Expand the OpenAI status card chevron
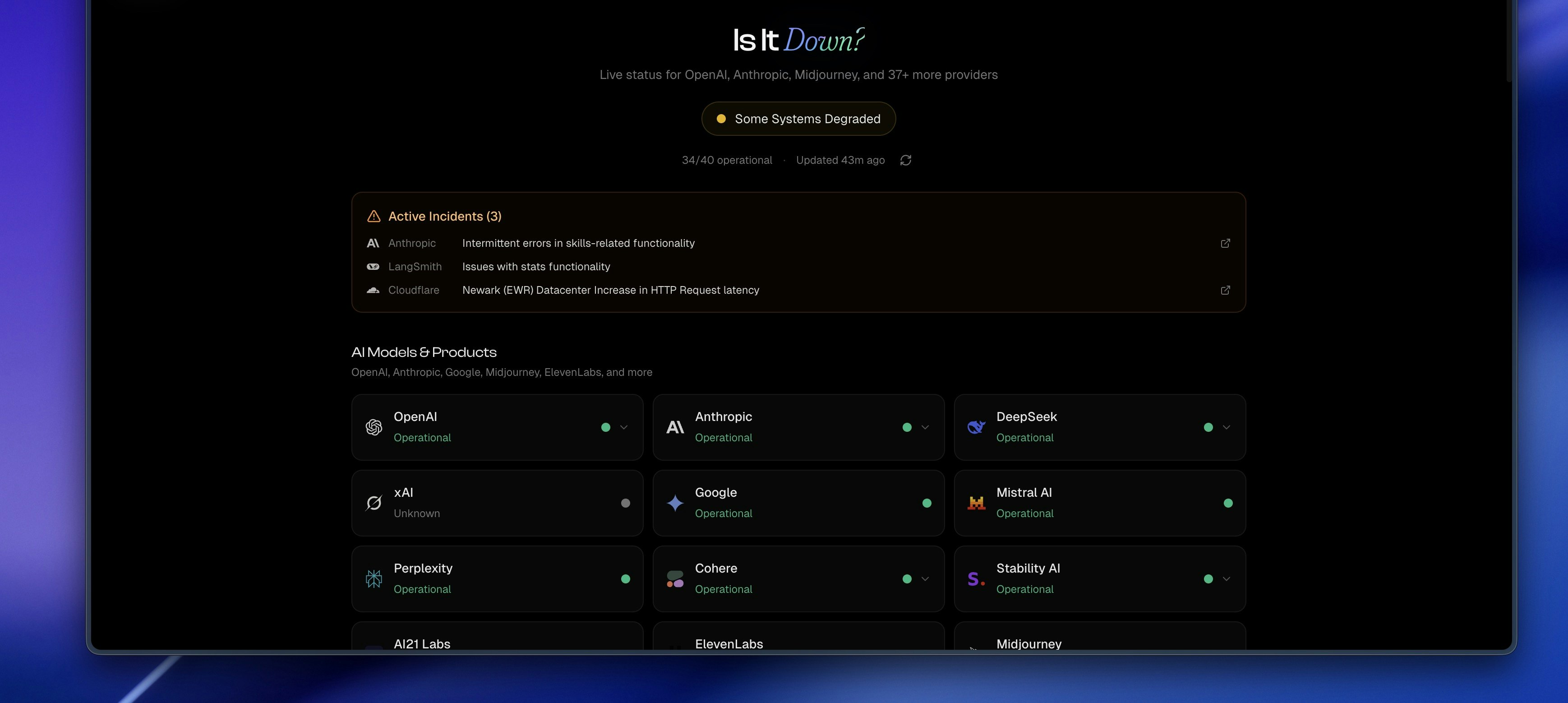Viewport: 1568px width, 703px height. click(623, 427)
